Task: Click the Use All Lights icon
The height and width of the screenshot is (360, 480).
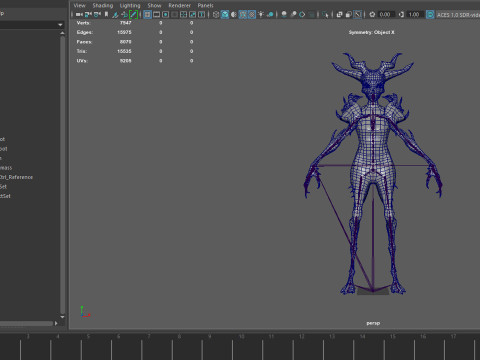Action: point(261,14)
